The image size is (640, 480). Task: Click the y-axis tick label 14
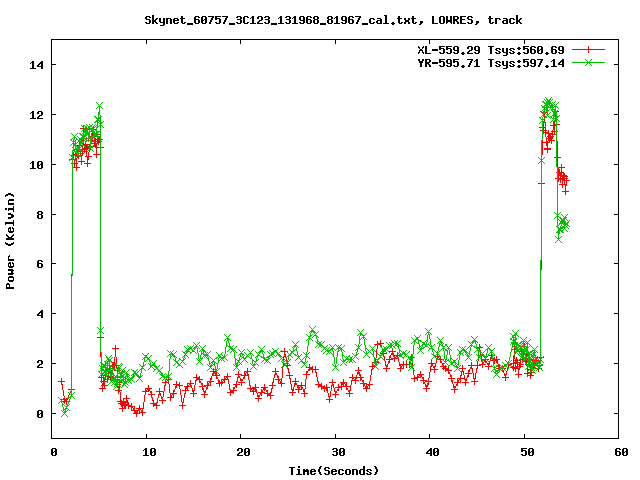pyautogui.click(x=36, y=65)
